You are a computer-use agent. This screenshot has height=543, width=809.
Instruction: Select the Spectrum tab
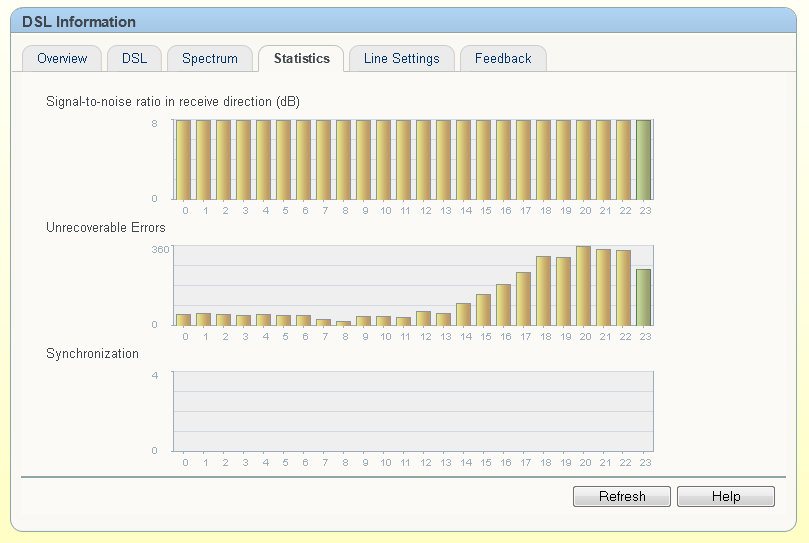coord(210,59)
